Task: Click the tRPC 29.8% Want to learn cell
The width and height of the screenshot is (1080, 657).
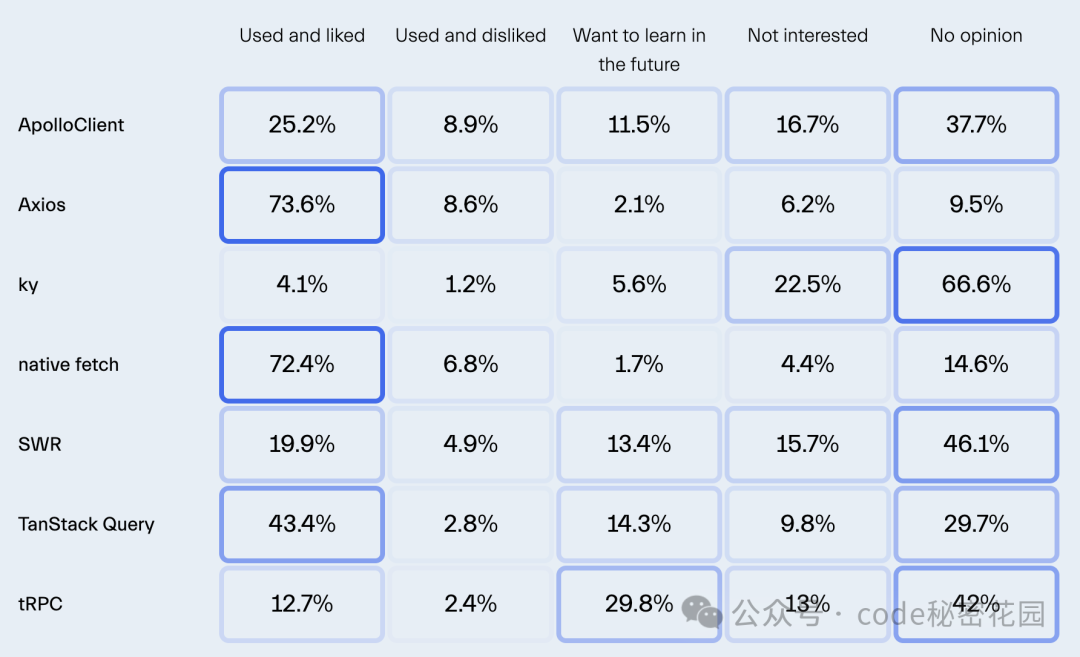Action: pyautogui.click(x=639, y=604)
